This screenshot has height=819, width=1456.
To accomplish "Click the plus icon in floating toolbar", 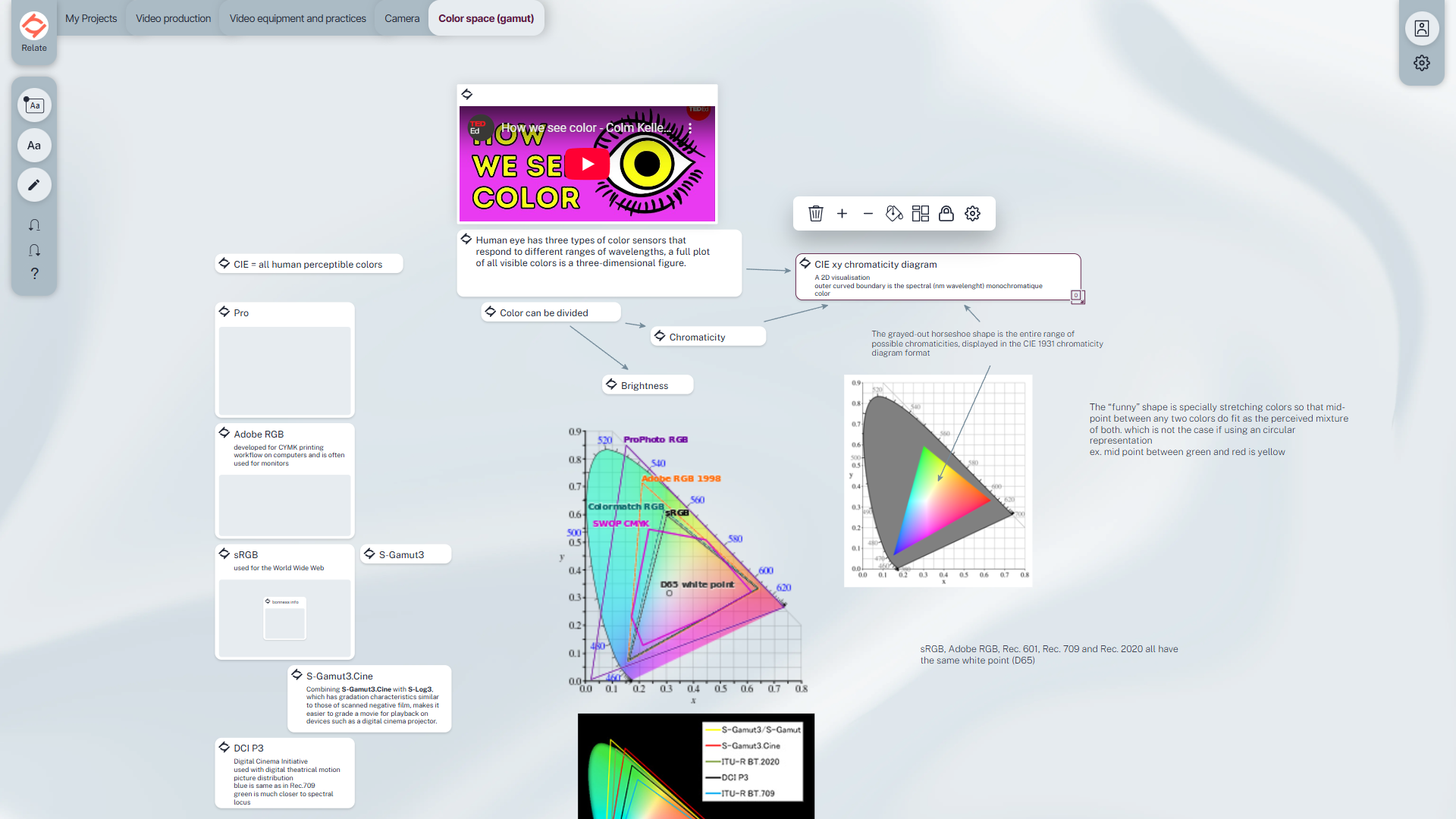I will click(842, 214).
